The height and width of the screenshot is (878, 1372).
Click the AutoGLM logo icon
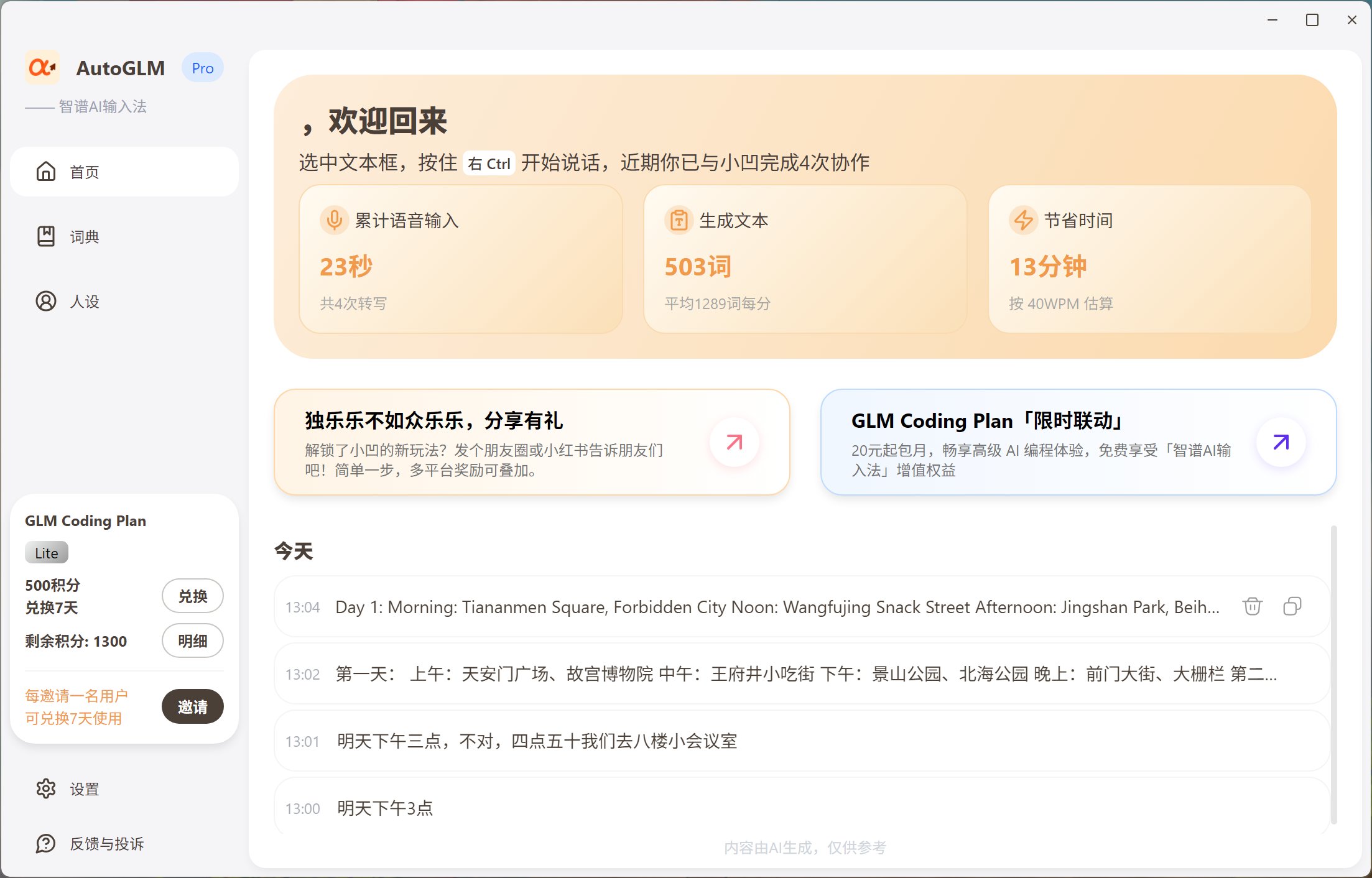(42, 67)
